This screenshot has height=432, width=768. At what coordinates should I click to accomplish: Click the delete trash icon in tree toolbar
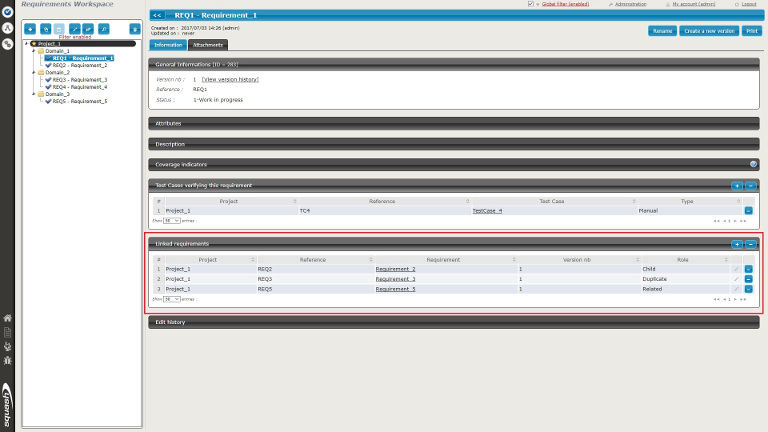(135, 29)
